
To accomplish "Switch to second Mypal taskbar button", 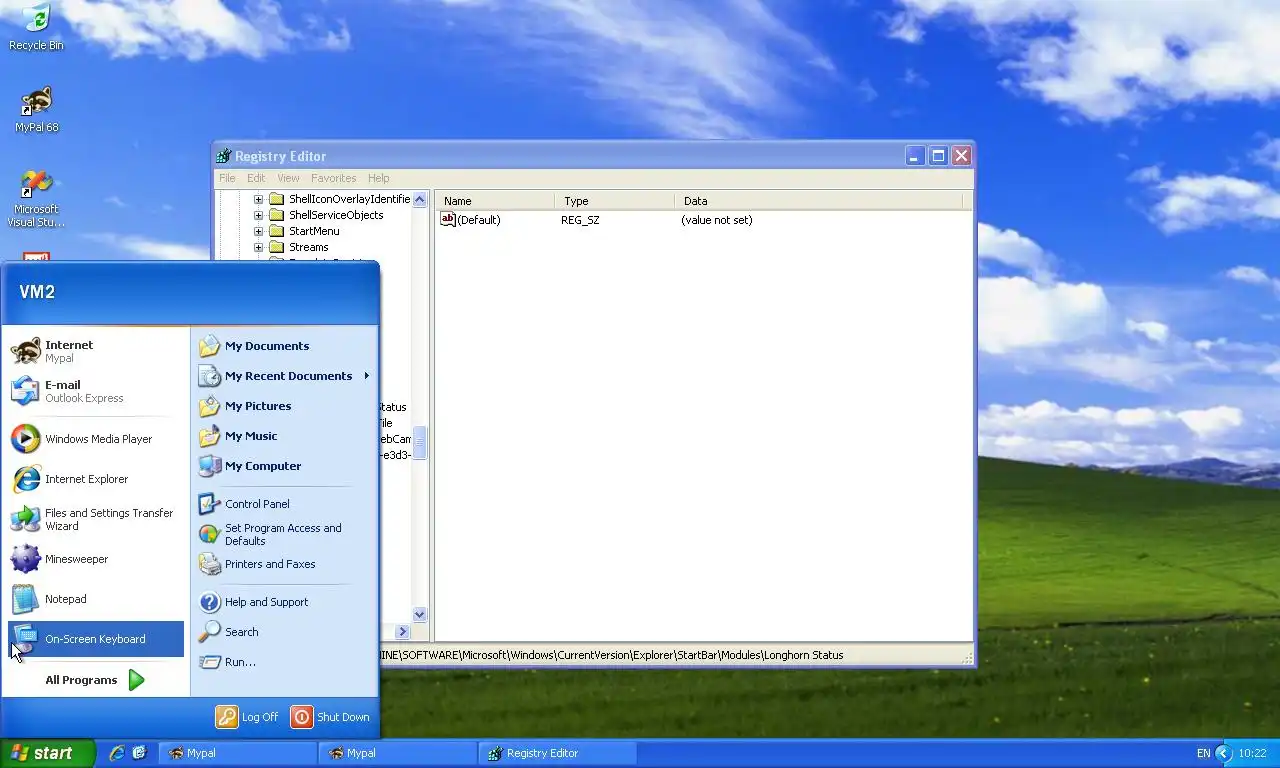I will click(397, 753).
